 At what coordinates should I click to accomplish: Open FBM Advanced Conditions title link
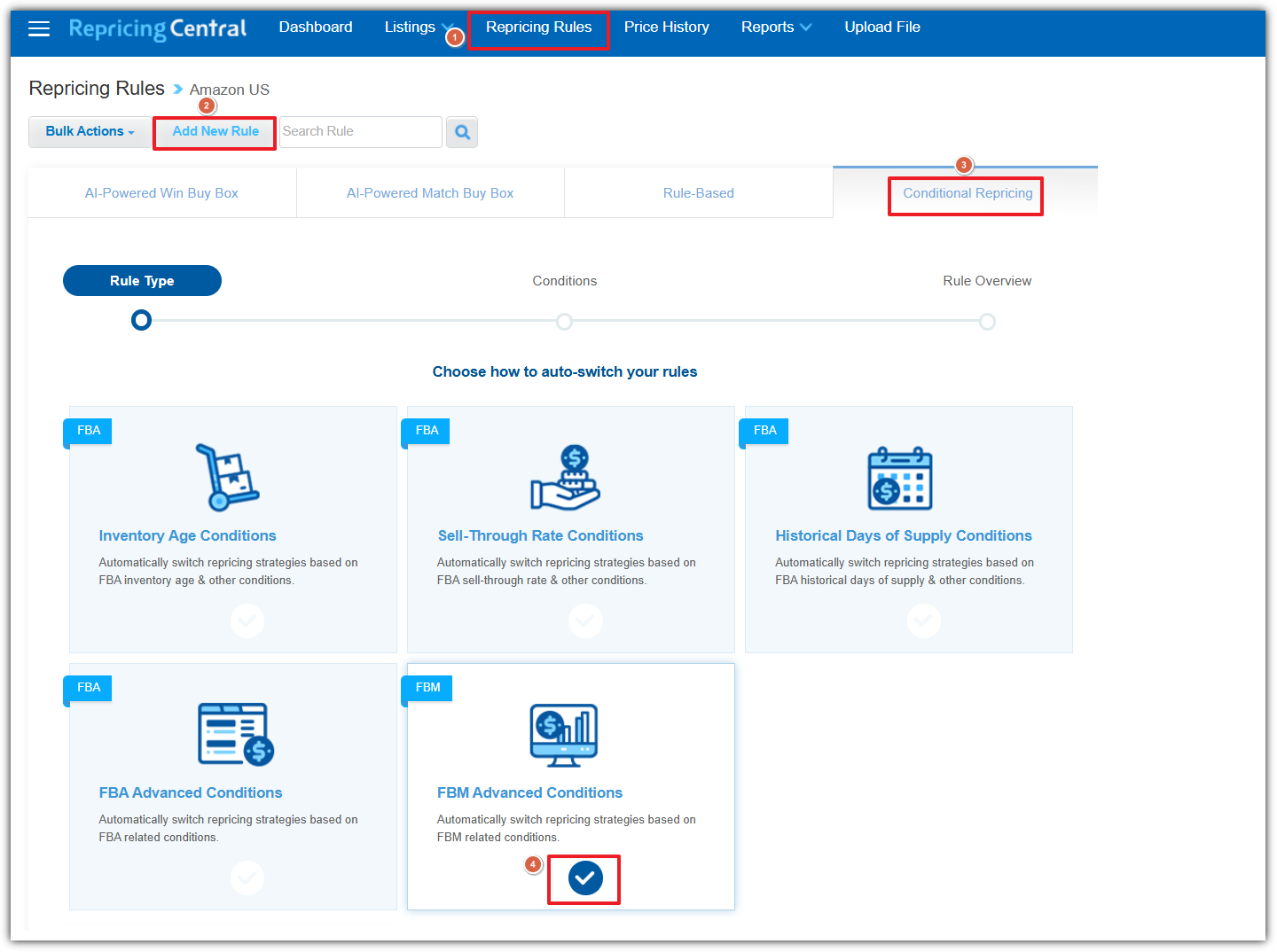tap(529, 792)
